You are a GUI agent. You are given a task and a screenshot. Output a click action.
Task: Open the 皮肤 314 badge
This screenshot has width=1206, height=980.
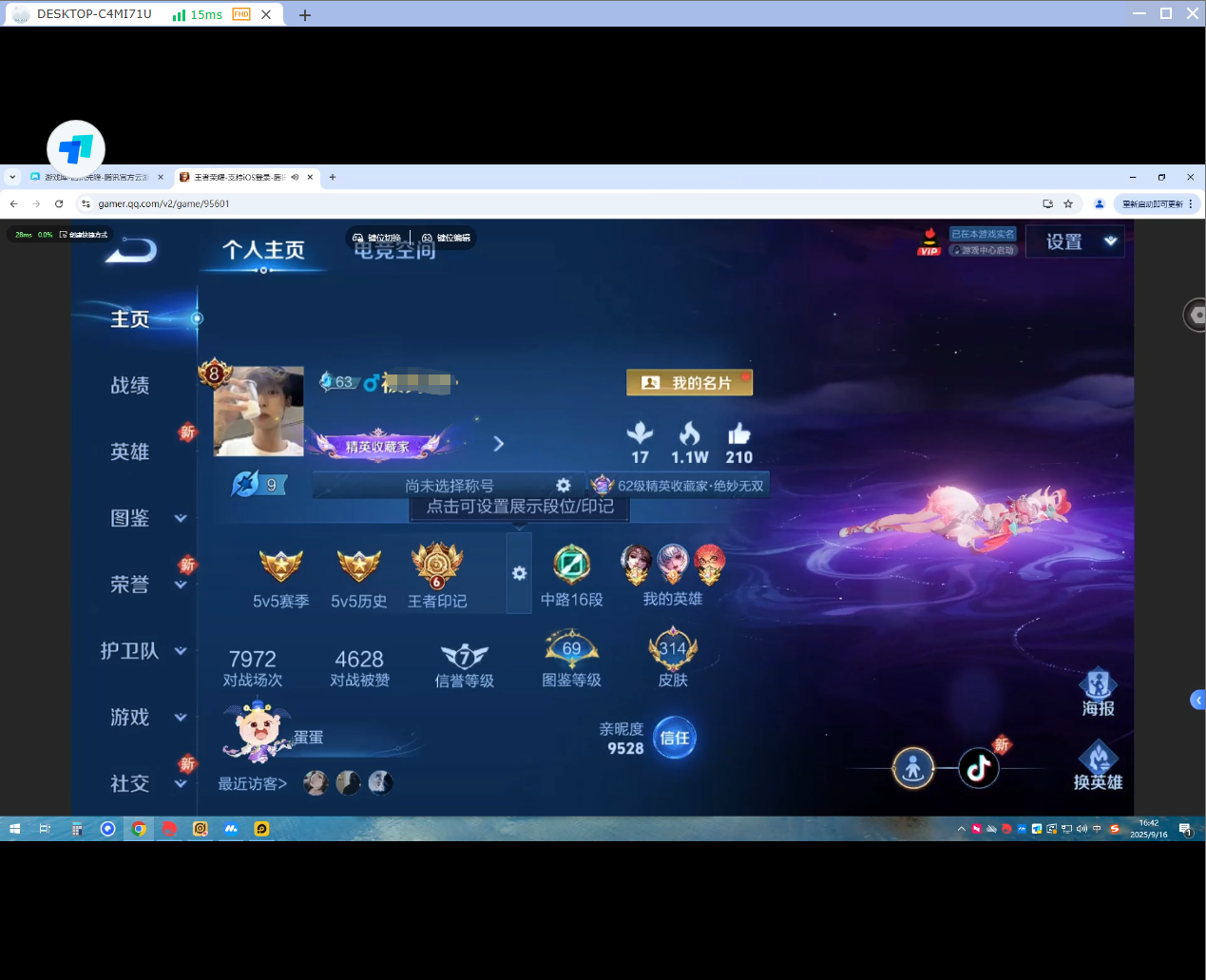[x=673, y=648]
